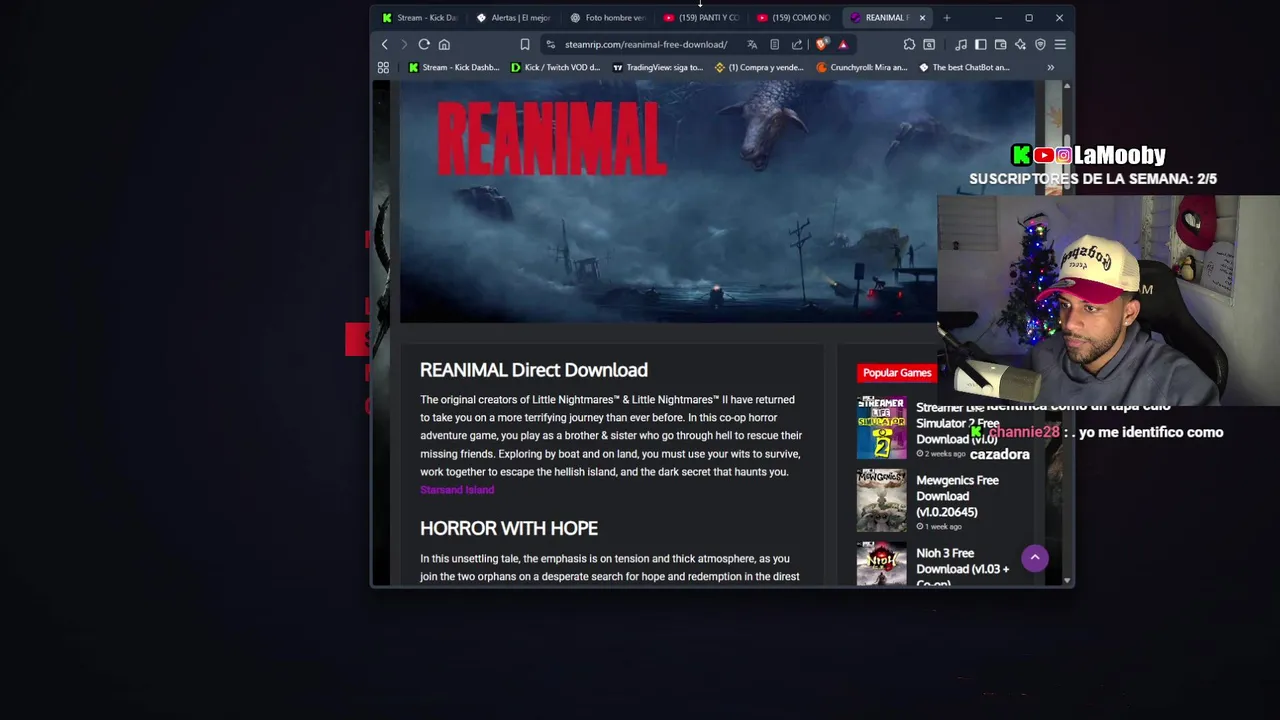Click the HORROR WITH HOPE heading
This screenshot has width=1280, height=720.
[x=509, y=528]
